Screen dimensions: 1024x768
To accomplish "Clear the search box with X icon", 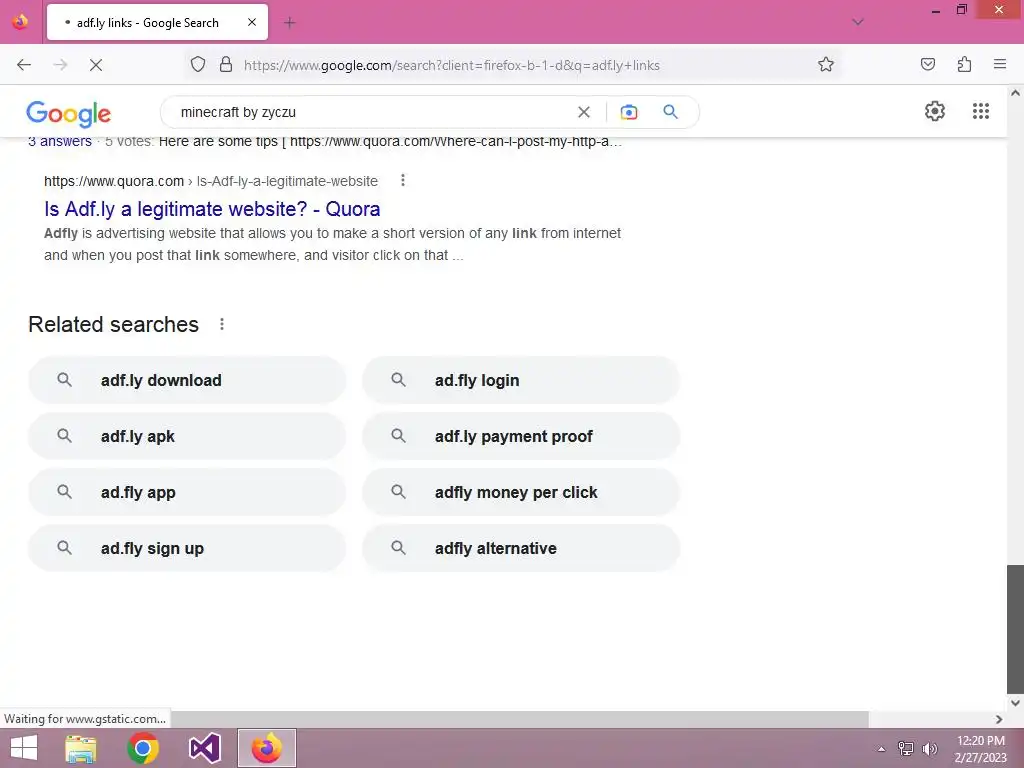I will 584,112.
